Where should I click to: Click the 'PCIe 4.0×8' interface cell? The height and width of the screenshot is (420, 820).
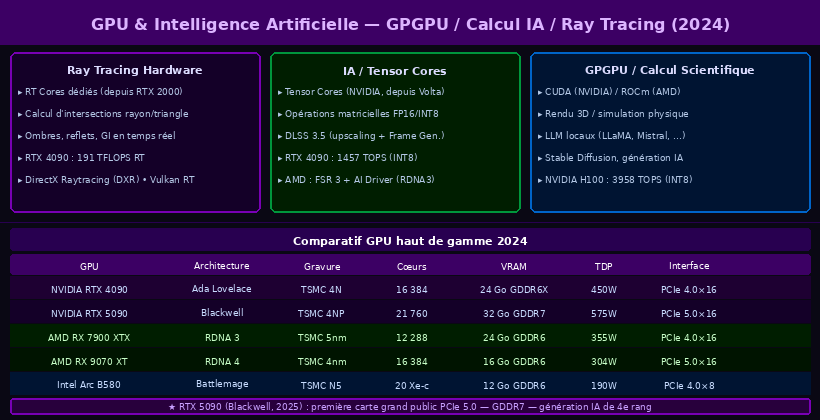[x=689, y=386]
